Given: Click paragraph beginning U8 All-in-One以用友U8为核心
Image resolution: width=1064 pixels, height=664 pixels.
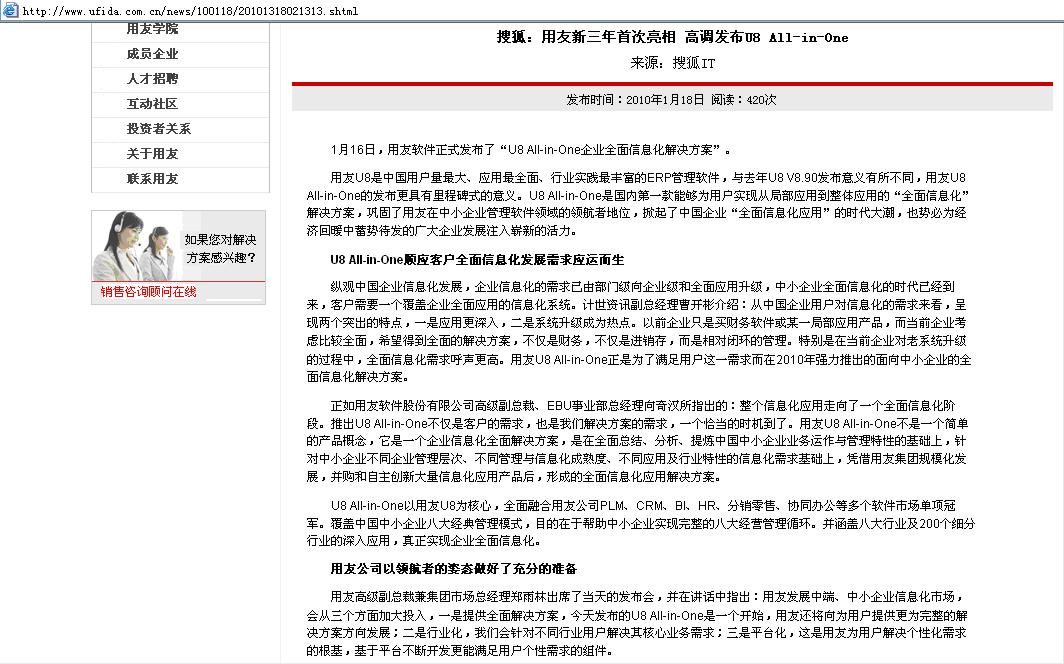Looking at the screenshot, I should [641, 523].
